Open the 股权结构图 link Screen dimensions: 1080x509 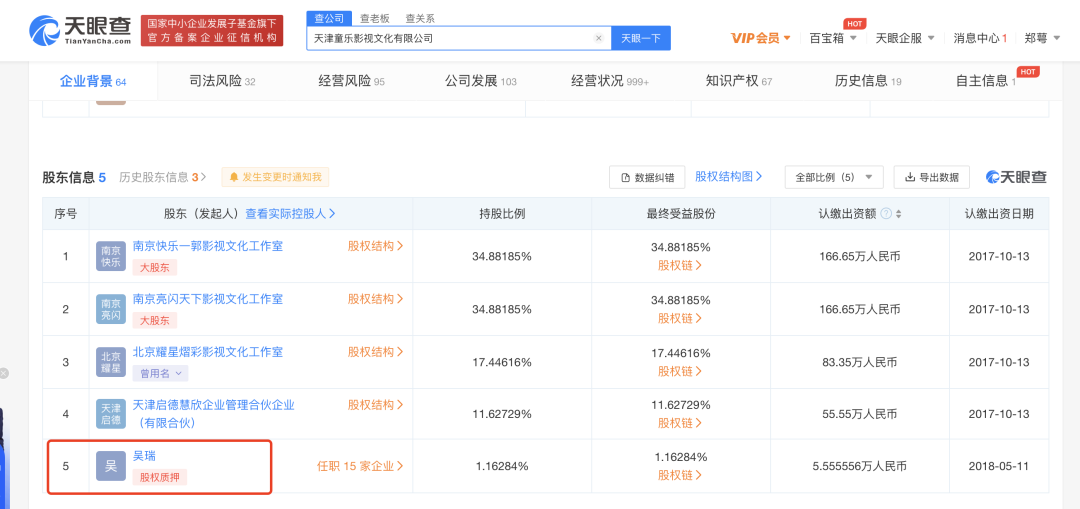coord(728,176)
